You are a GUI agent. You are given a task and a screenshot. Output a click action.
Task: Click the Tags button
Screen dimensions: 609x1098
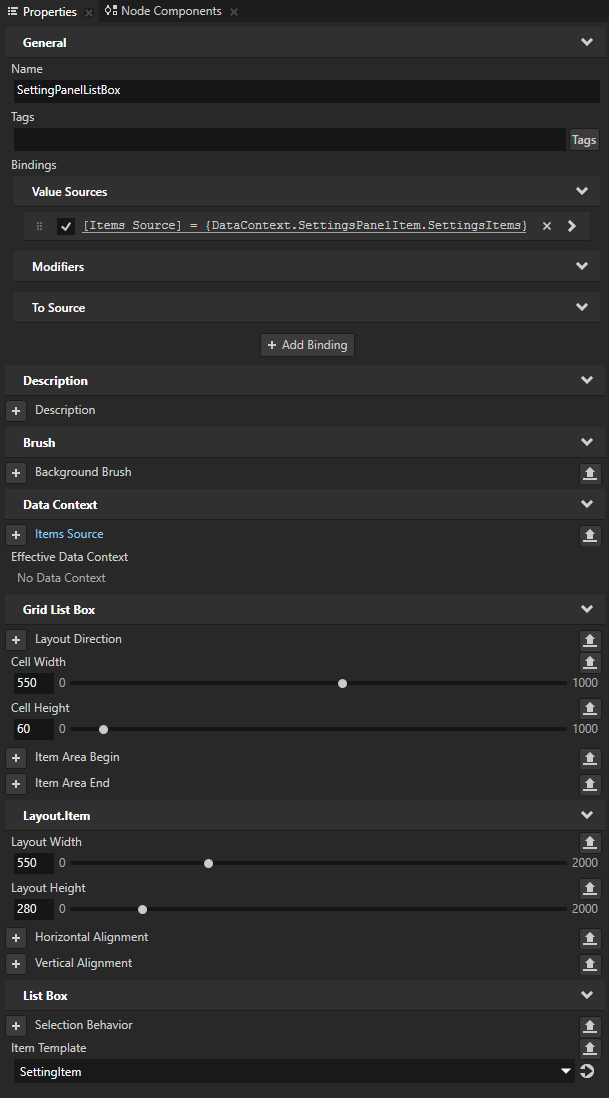pos(584,139)
